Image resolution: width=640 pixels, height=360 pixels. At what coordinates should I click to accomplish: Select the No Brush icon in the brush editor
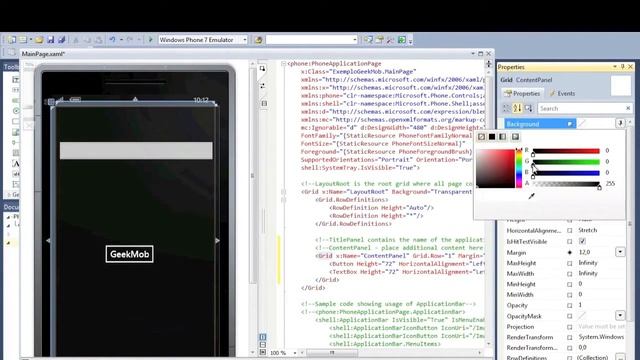coord(482,137)
